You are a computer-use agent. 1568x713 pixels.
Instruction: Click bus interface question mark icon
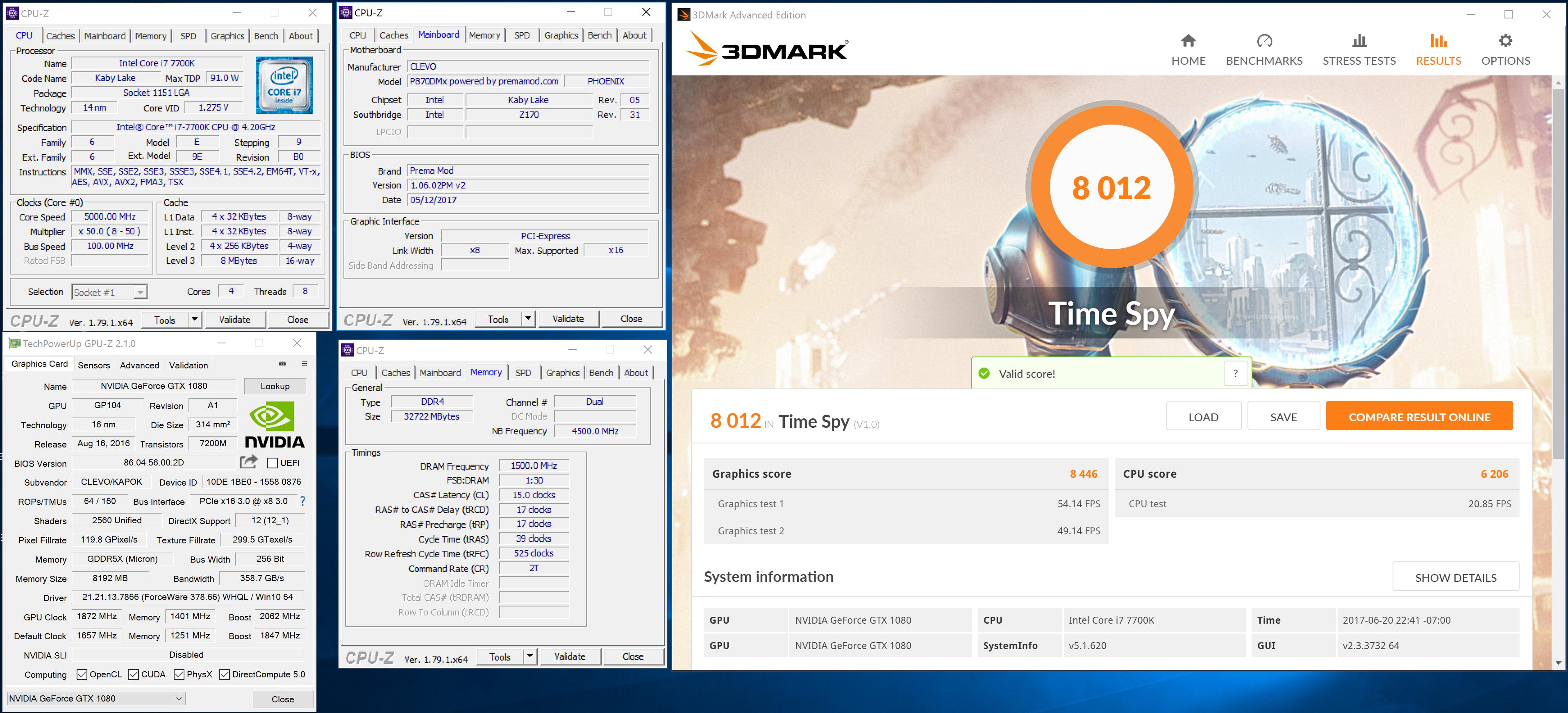[302, 501]
